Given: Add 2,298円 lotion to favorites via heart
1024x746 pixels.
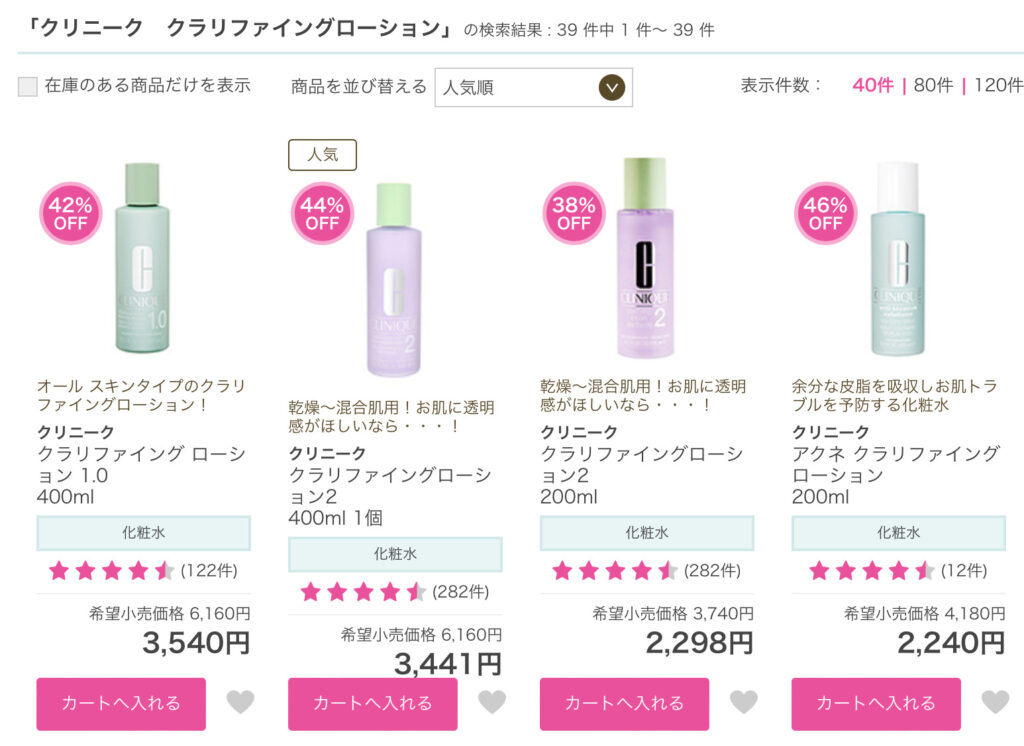Looking at the screenshot, I should pyautogui.click(x=743, y=702).
